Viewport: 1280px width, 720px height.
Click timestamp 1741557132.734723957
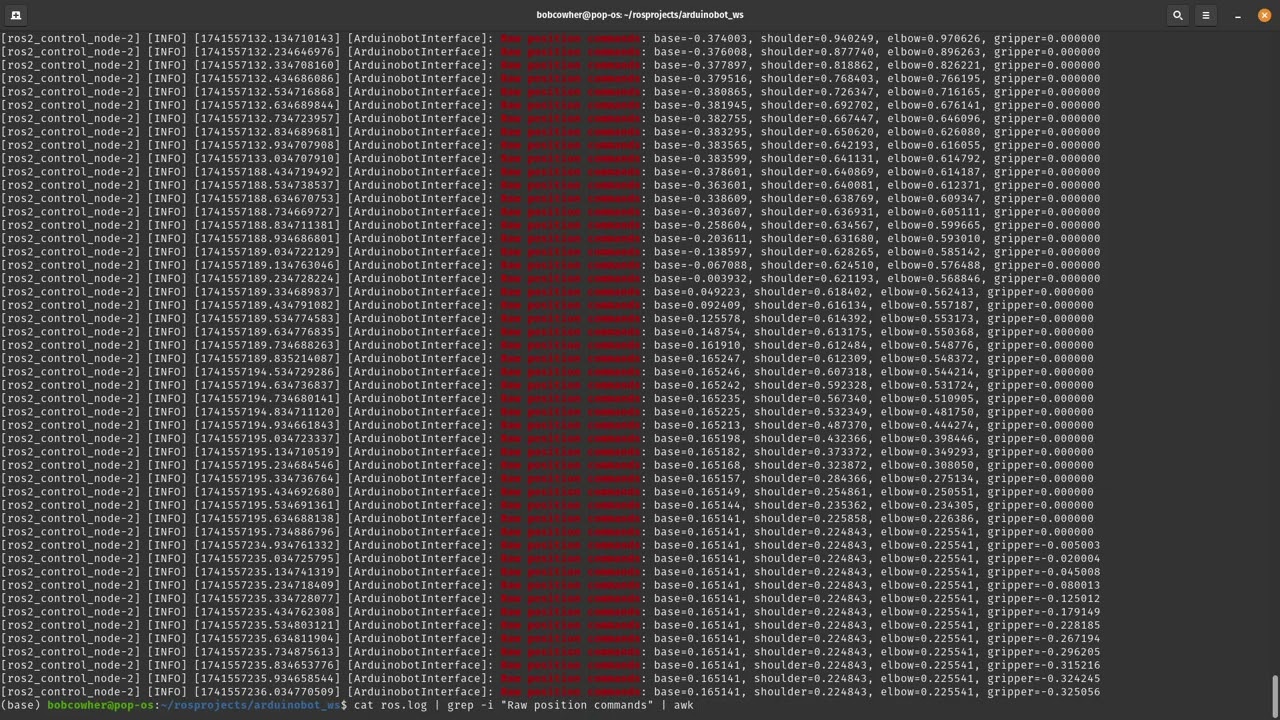point(267,118)
